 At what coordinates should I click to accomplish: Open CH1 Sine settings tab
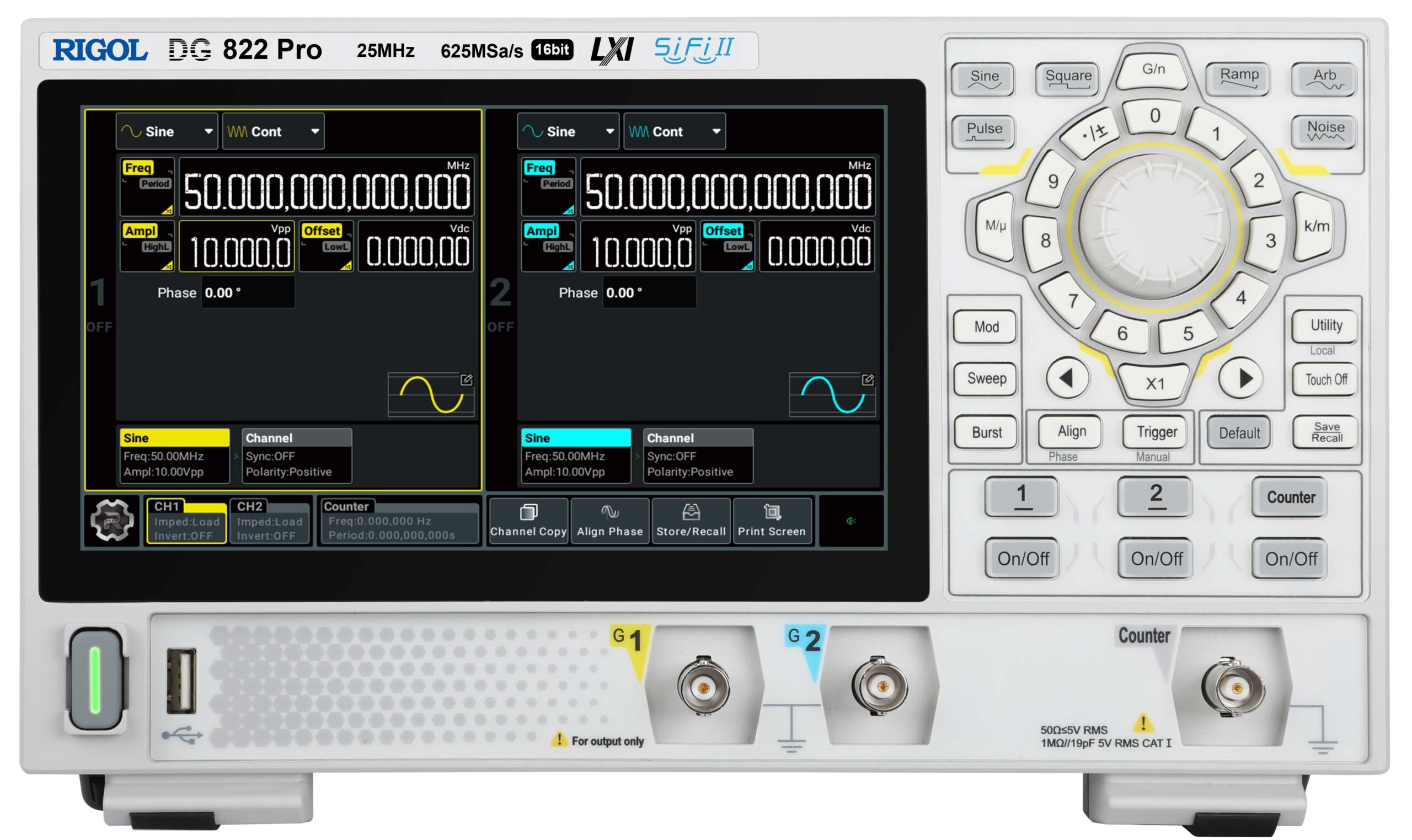pyautogui.click(x=174, y=455)
